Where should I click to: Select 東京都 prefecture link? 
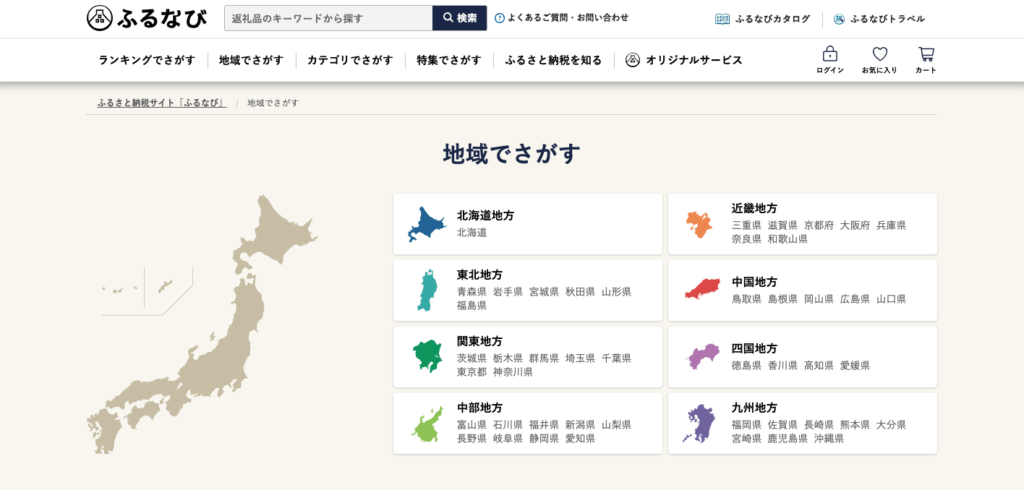click(472, 372)
